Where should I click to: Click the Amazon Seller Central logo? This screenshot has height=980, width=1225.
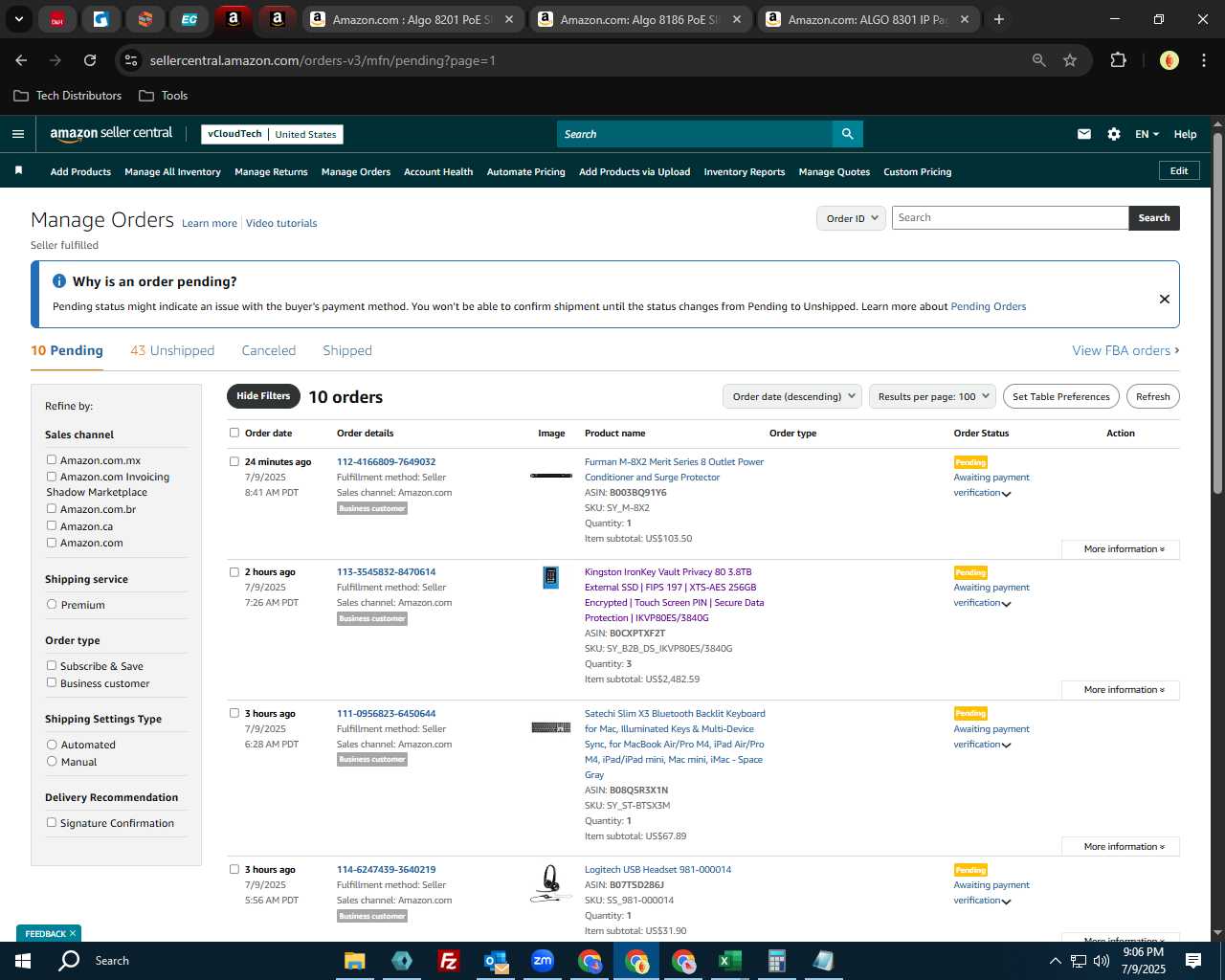[111, 134]
